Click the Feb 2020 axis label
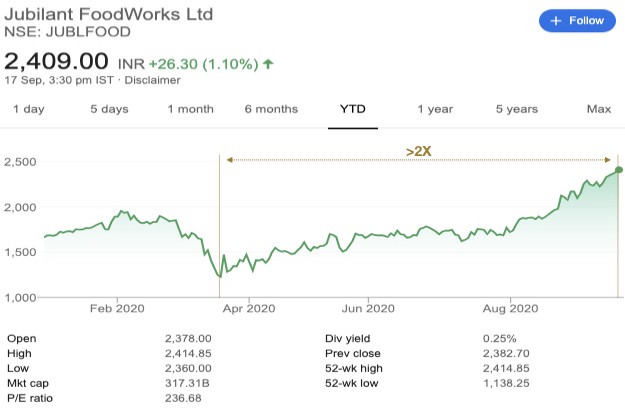 tap(117, 309)
